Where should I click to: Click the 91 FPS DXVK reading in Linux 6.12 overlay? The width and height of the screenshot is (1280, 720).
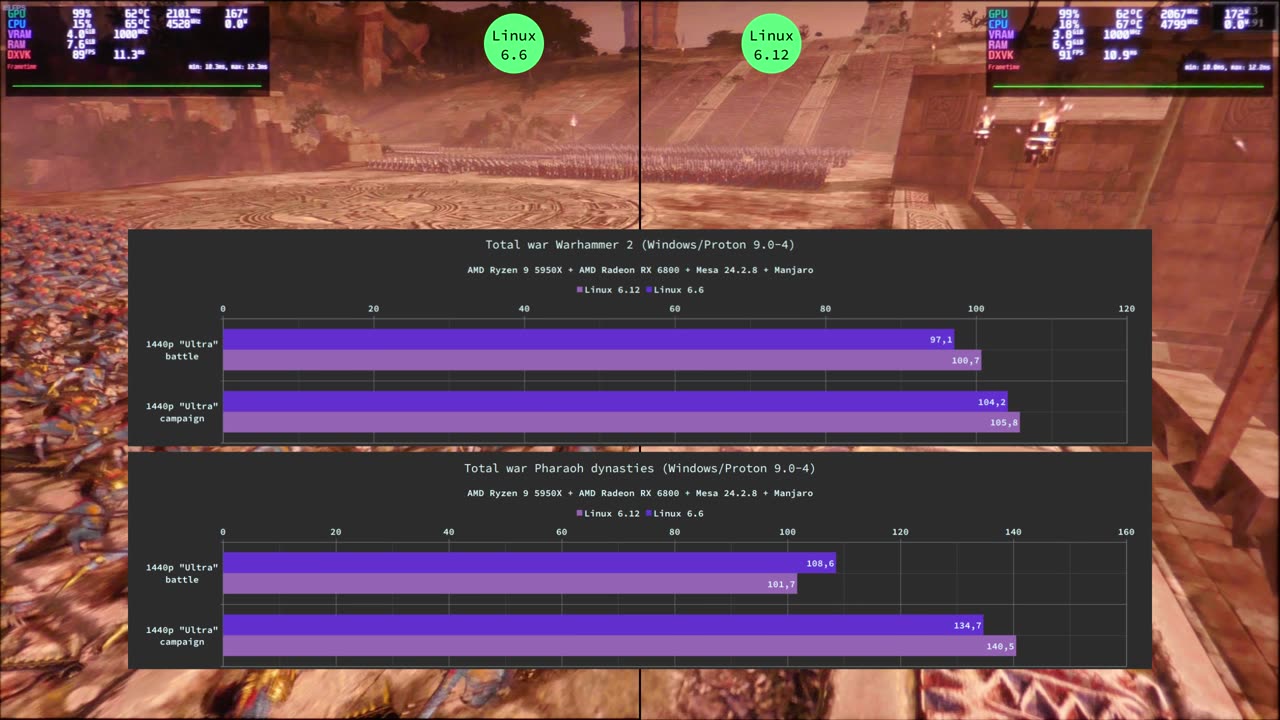click(1070, 55)
